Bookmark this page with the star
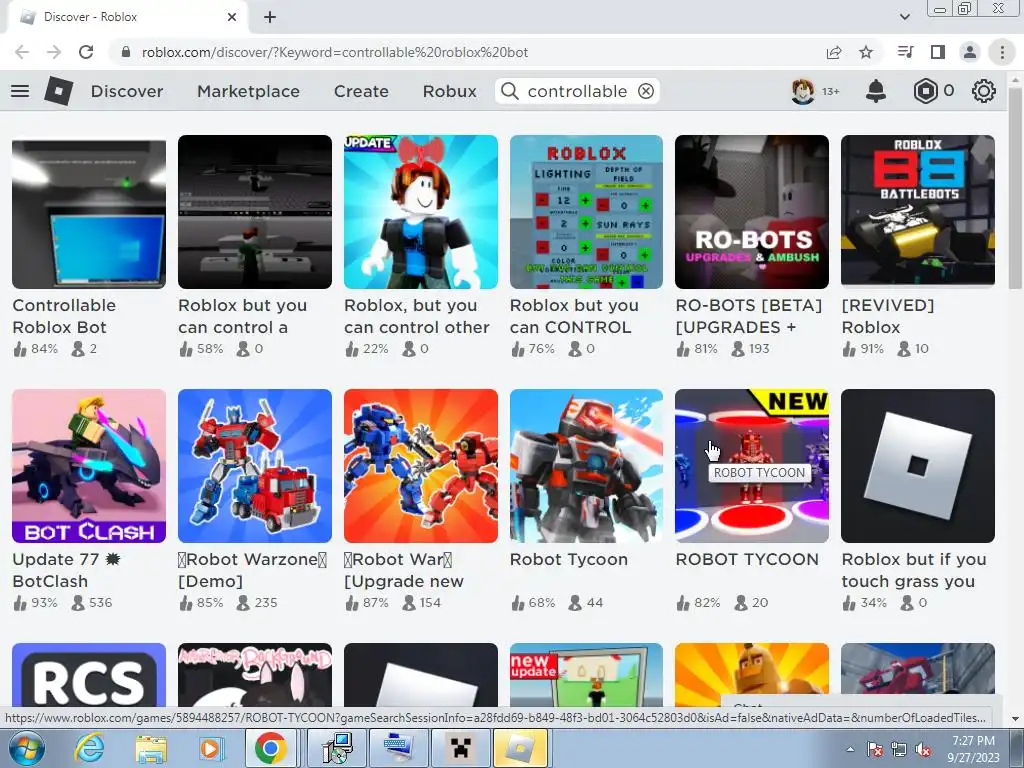The height and width of the screenshot is (768, 1024). pyautogui.click(x=866, y=52)
